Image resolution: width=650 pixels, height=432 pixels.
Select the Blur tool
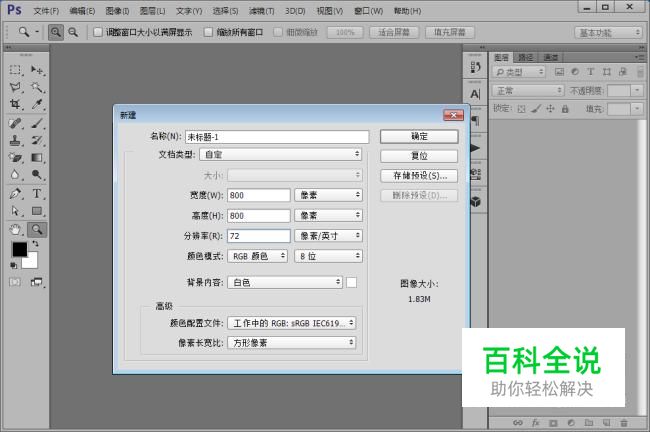click(x=15, y=175)
